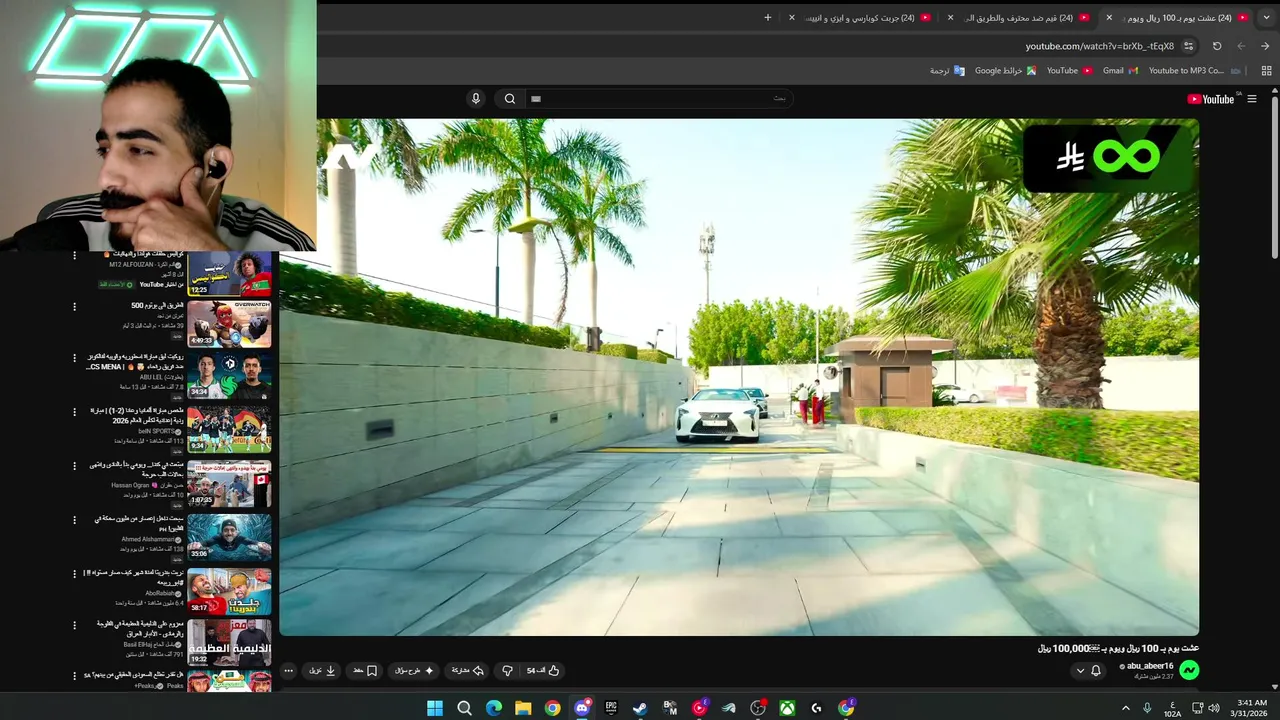
Task: Download the video
Action: 322,670
